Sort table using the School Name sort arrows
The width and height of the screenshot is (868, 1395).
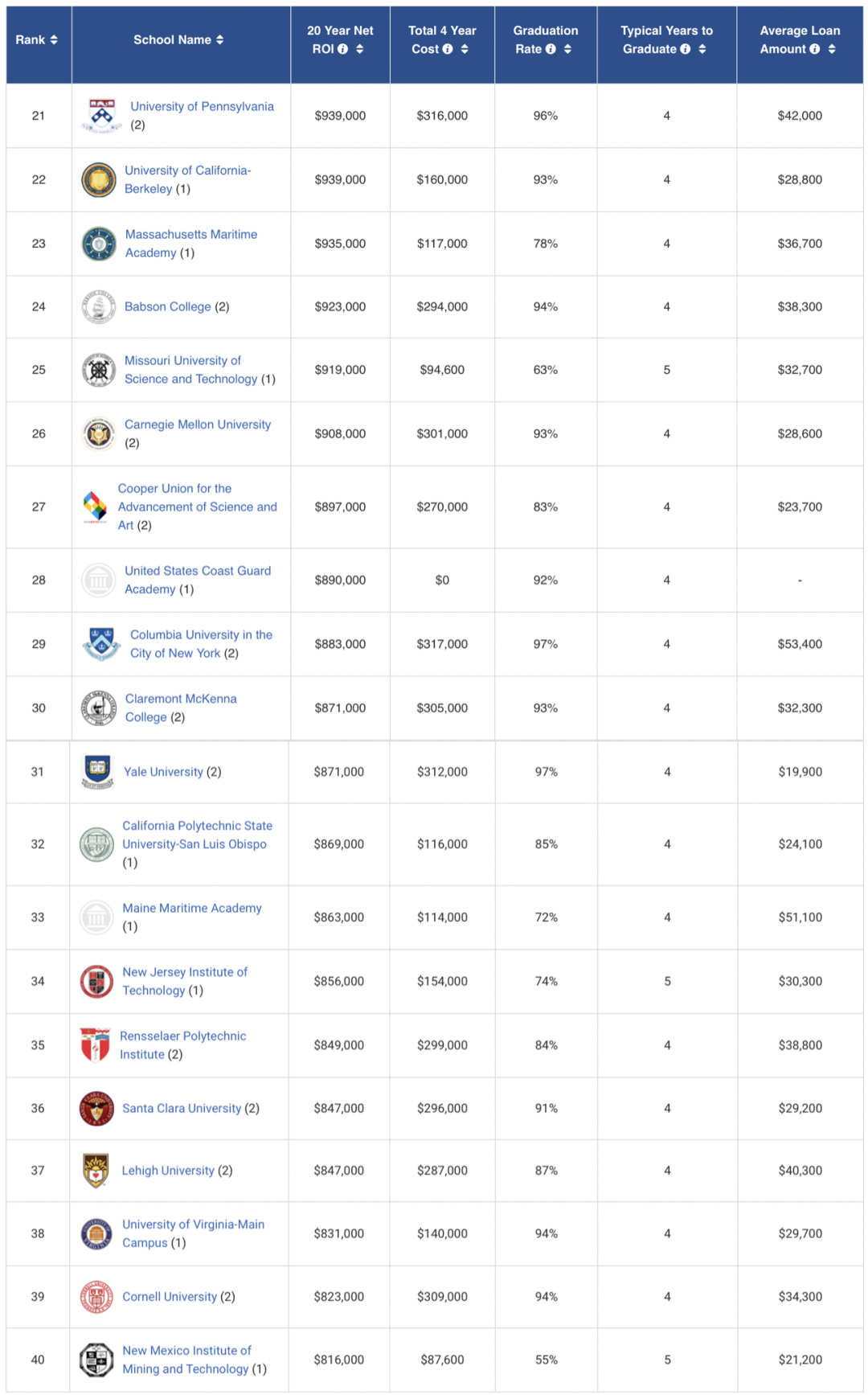[x=220, y=39]
